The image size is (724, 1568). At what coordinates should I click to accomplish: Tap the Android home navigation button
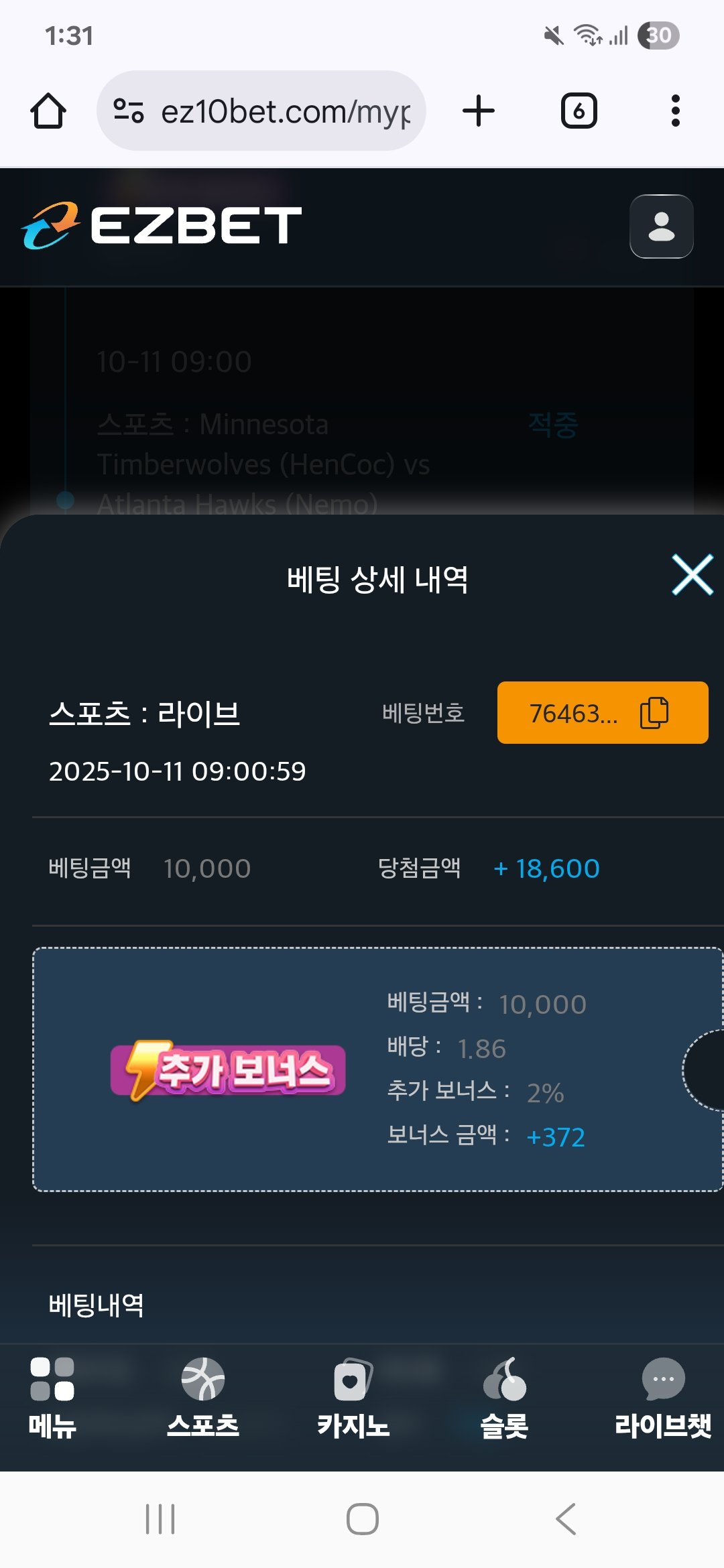tap(362, 1519)
